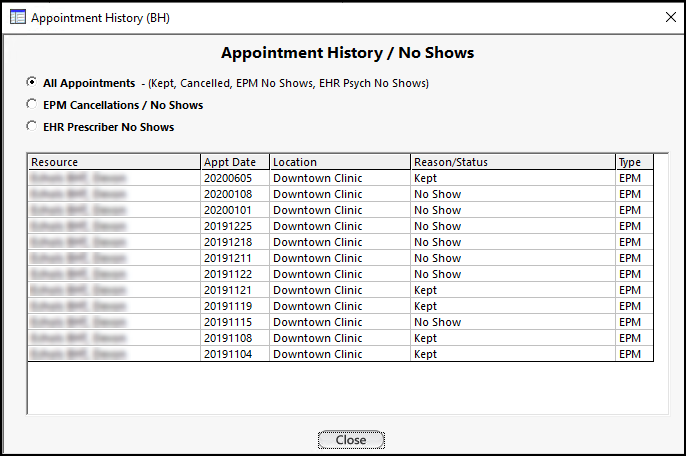Select the All Appointments radio button
This screenshot has height=456, width=686.
32,83
